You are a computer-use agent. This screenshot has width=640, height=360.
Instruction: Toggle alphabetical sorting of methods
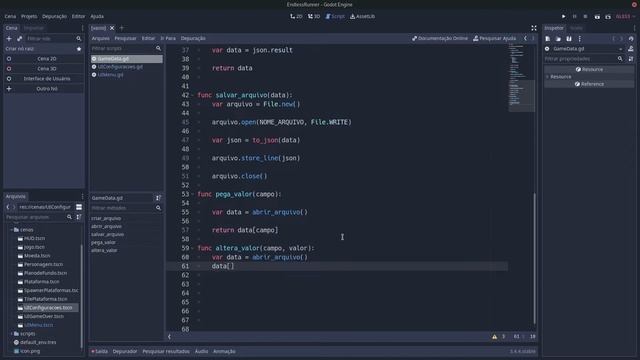point(158,198)
